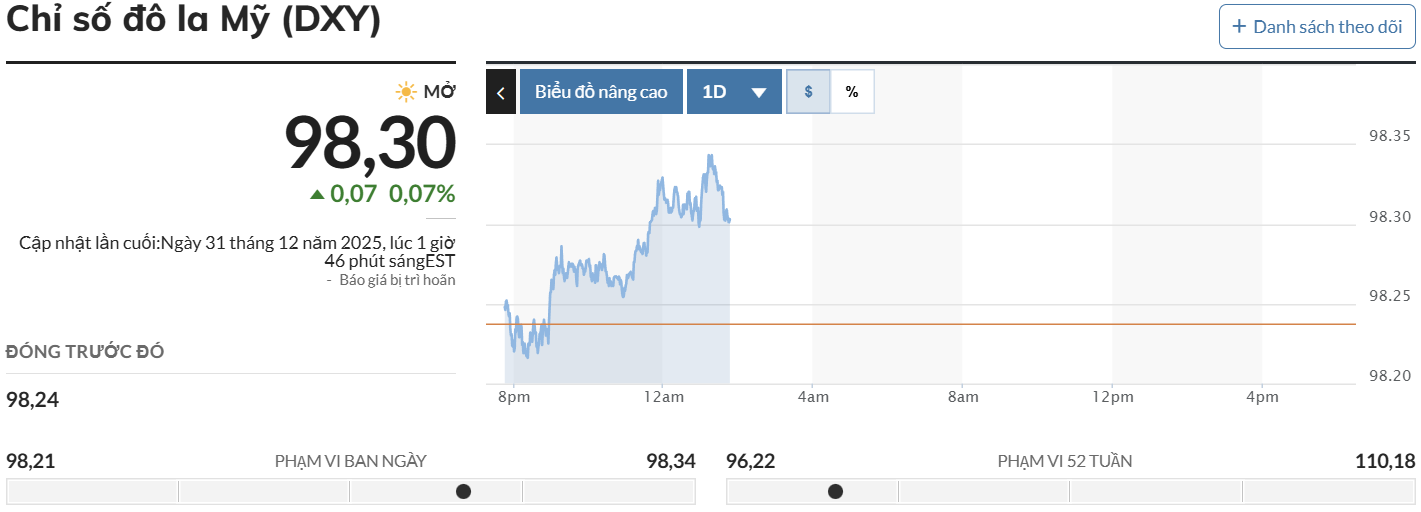Click the 4am label on time axis
This screenshot has width=1421, height=512.
813,397
